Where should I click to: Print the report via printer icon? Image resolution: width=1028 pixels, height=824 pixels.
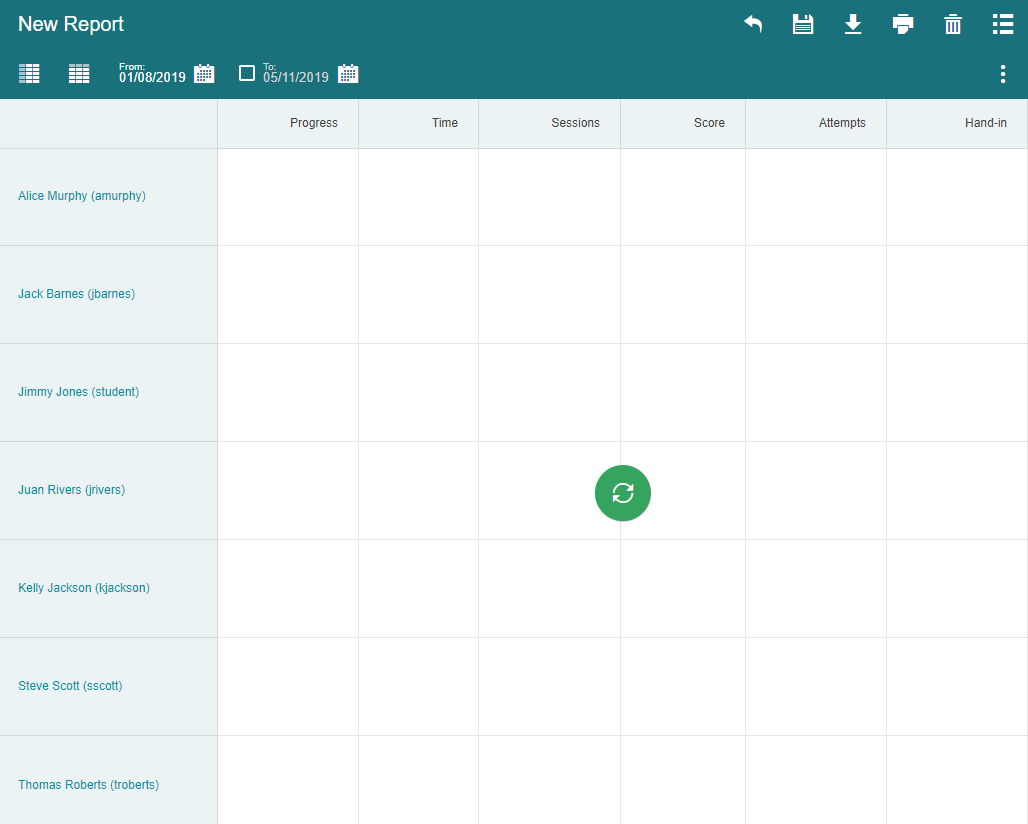[x=903, y=24]
